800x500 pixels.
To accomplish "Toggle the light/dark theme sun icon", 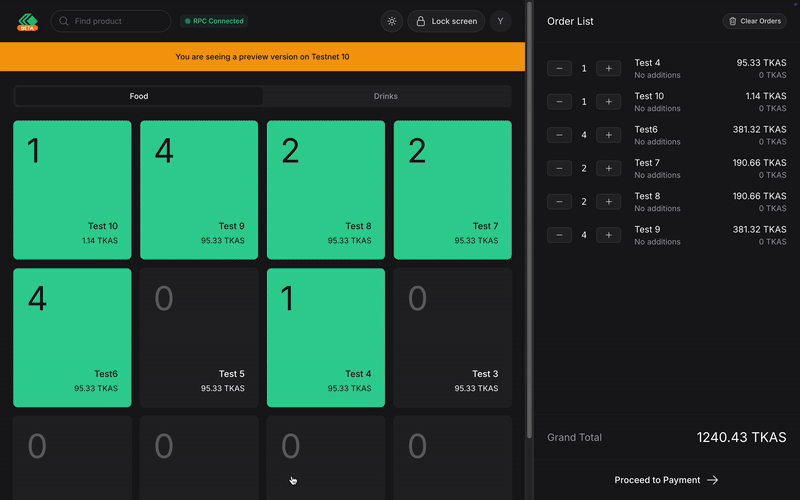I will (391, 21).
